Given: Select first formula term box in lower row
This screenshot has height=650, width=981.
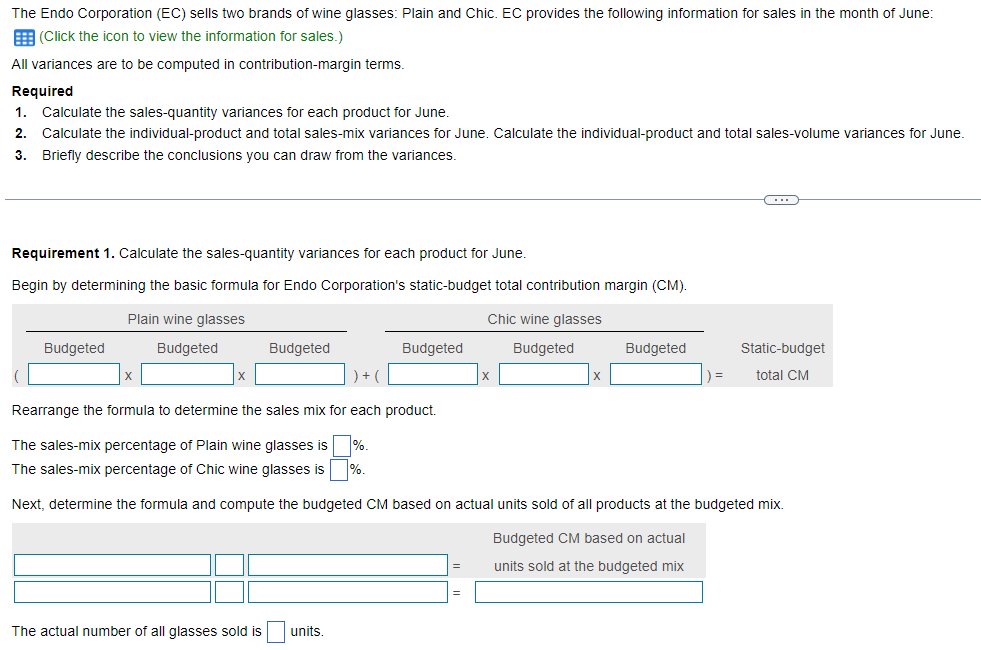Looking at the screenshot, I should pyautogui.click(x=113, y=592).
